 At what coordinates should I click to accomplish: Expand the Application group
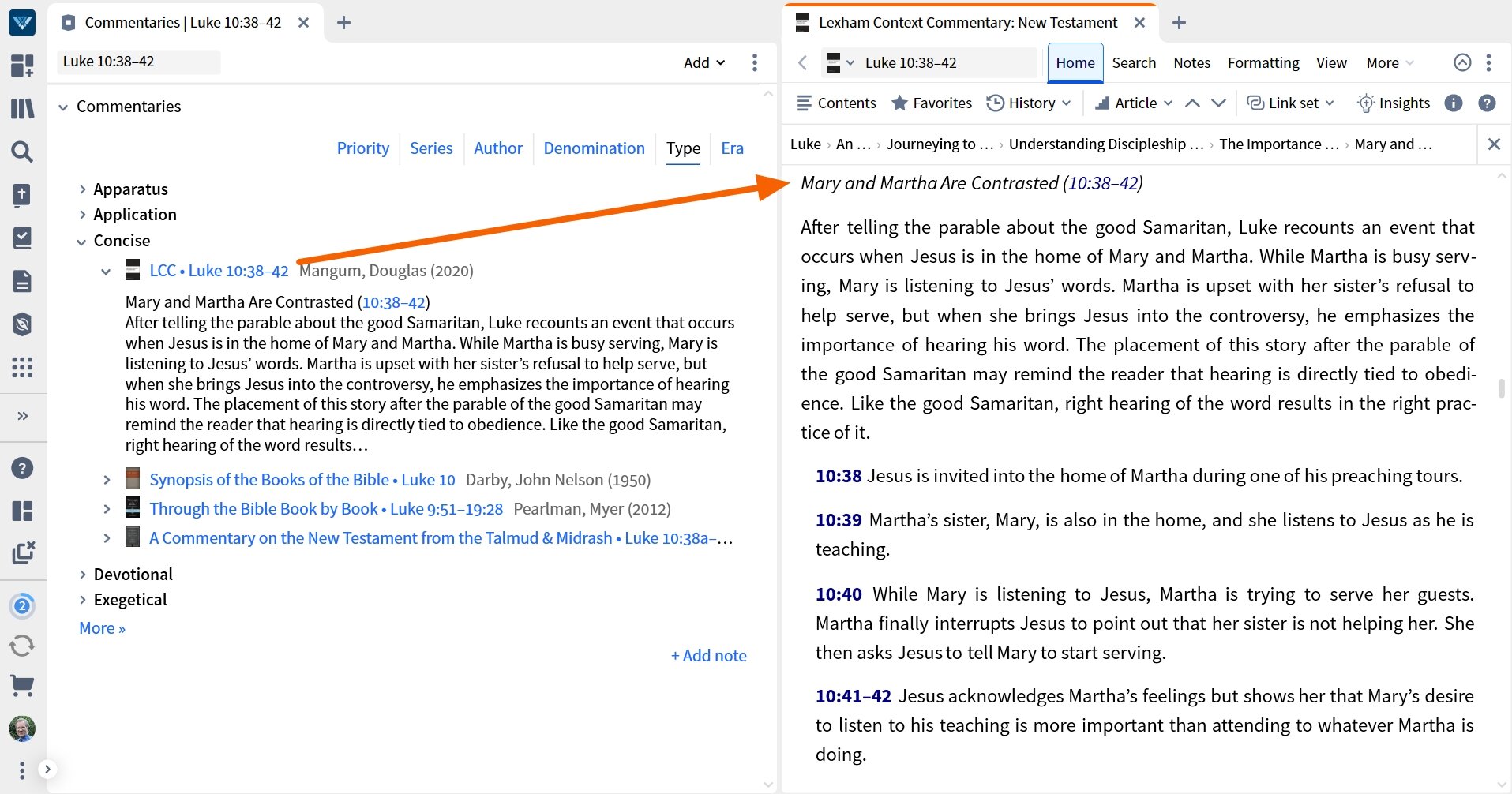(82, 215)
